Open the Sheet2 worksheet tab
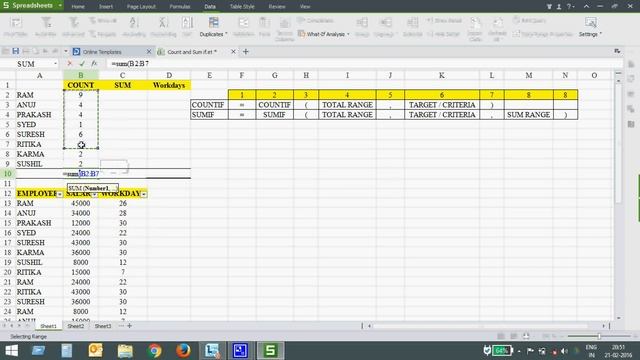This screenshot has width=640, height=360. pos(76,326)
